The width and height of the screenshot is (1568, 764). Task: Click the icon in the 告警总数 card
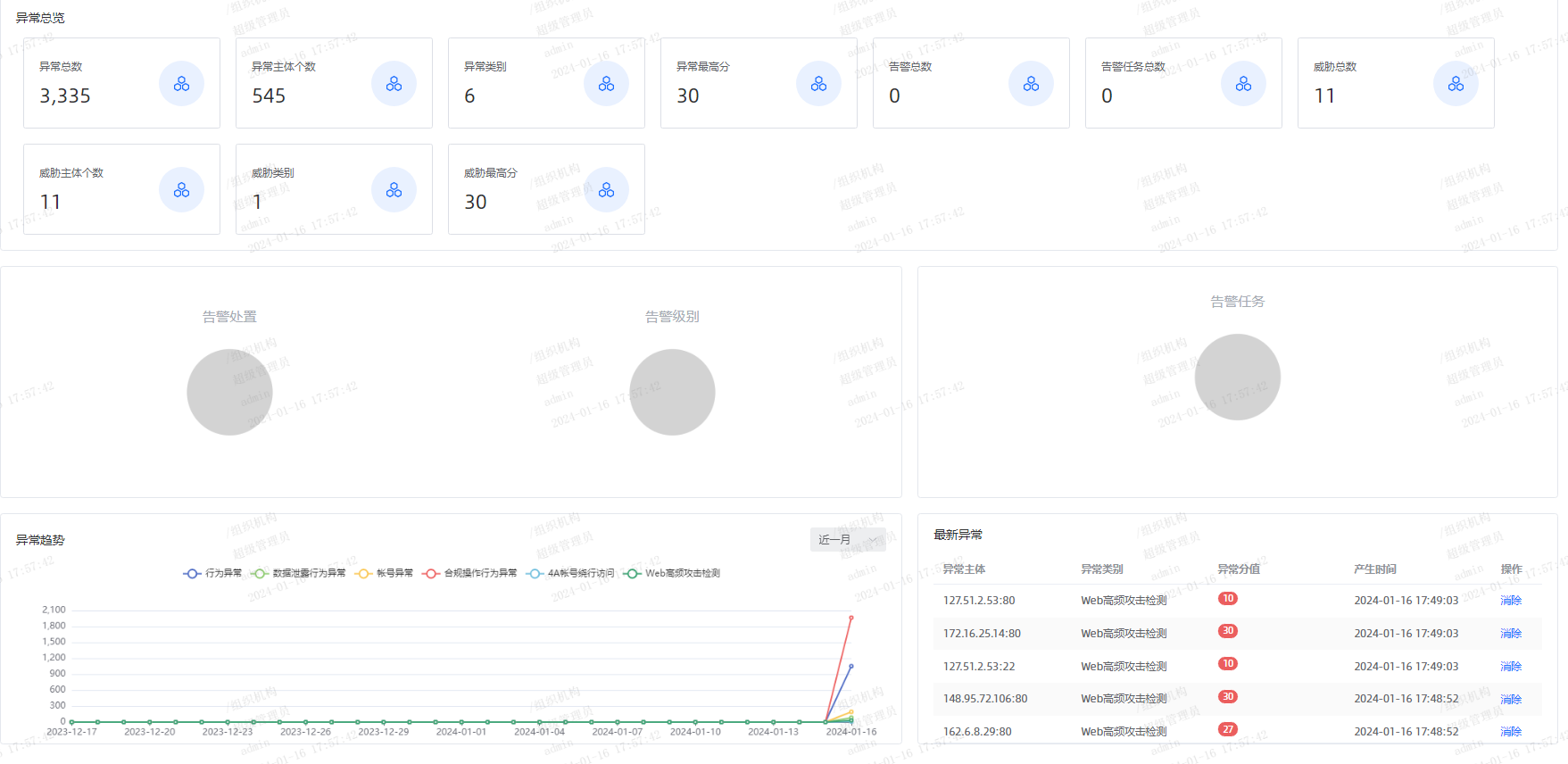click(1031, 84)
